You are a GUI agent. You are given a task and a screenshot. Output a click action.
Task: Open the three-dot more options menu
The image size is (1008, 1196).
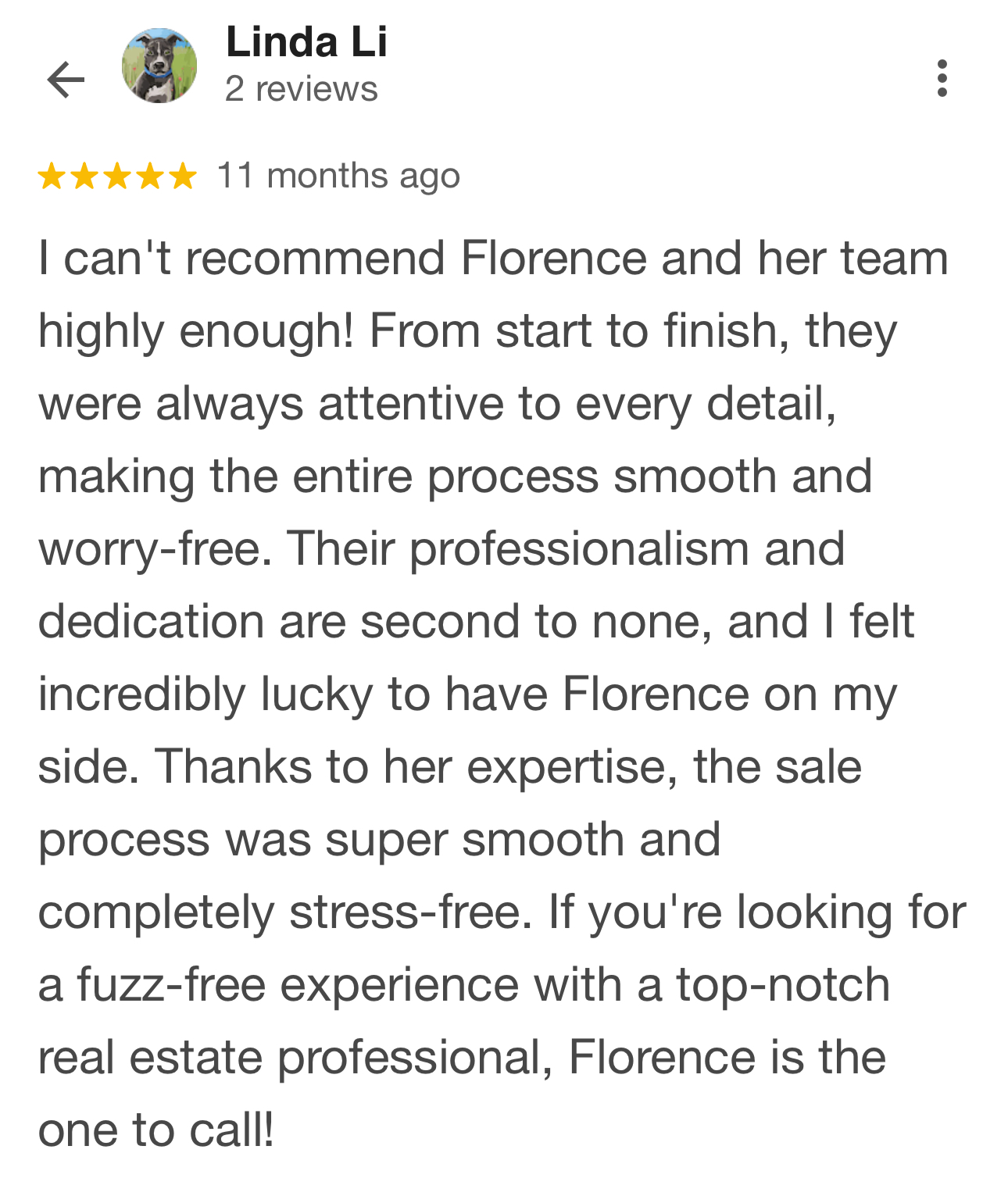pyautogui.click(x=942, y=78)
